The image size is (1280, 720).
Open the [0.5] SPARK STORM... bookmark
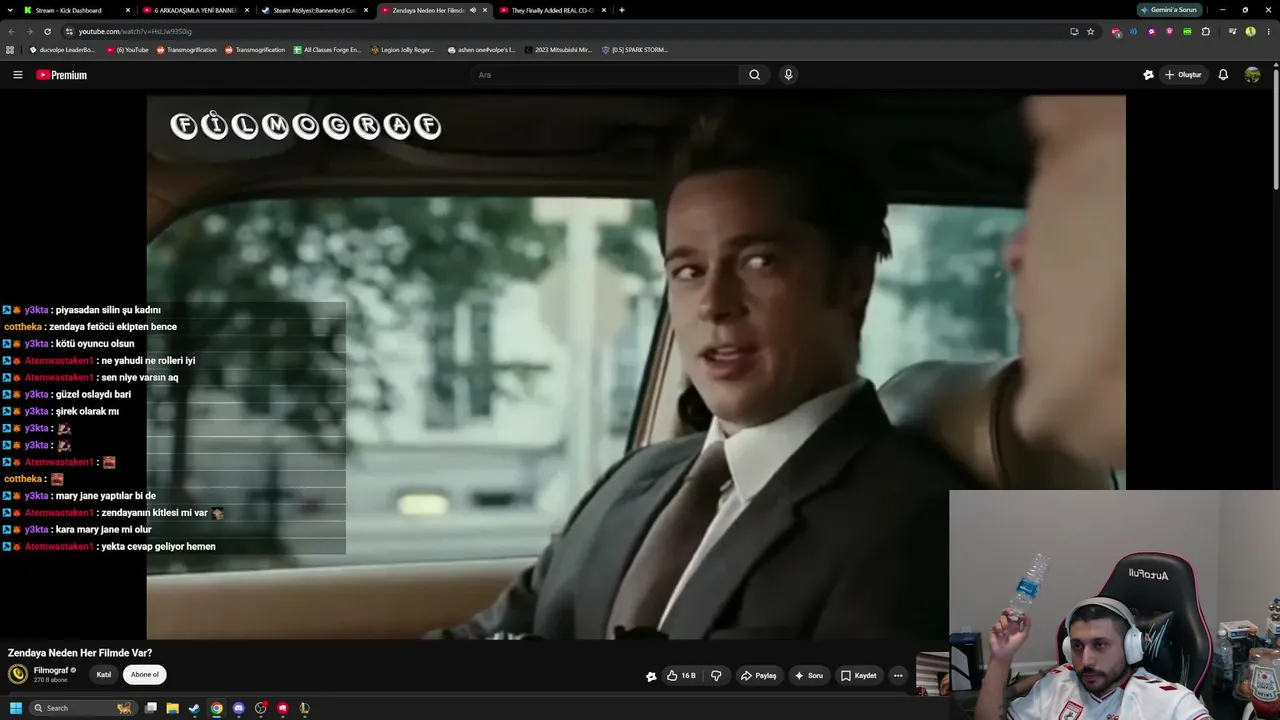[x=634, y=50]
